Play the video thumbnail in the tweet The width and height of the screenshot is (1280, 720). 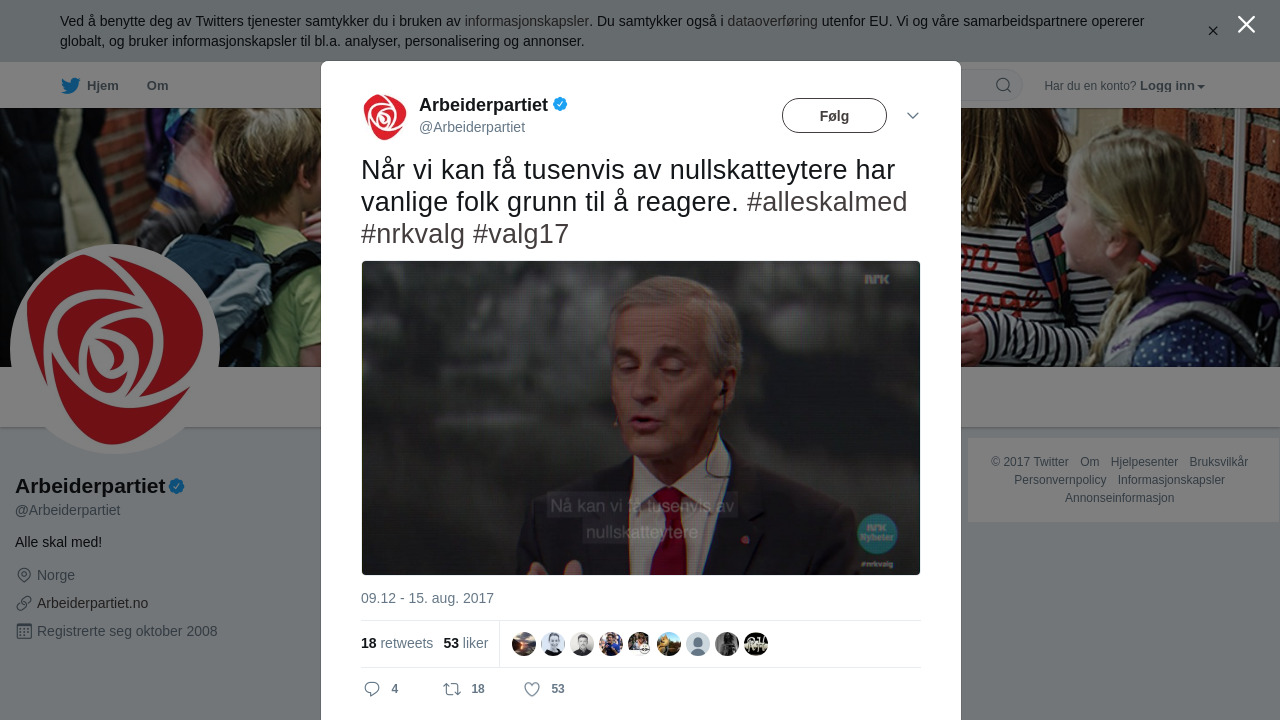641,418
